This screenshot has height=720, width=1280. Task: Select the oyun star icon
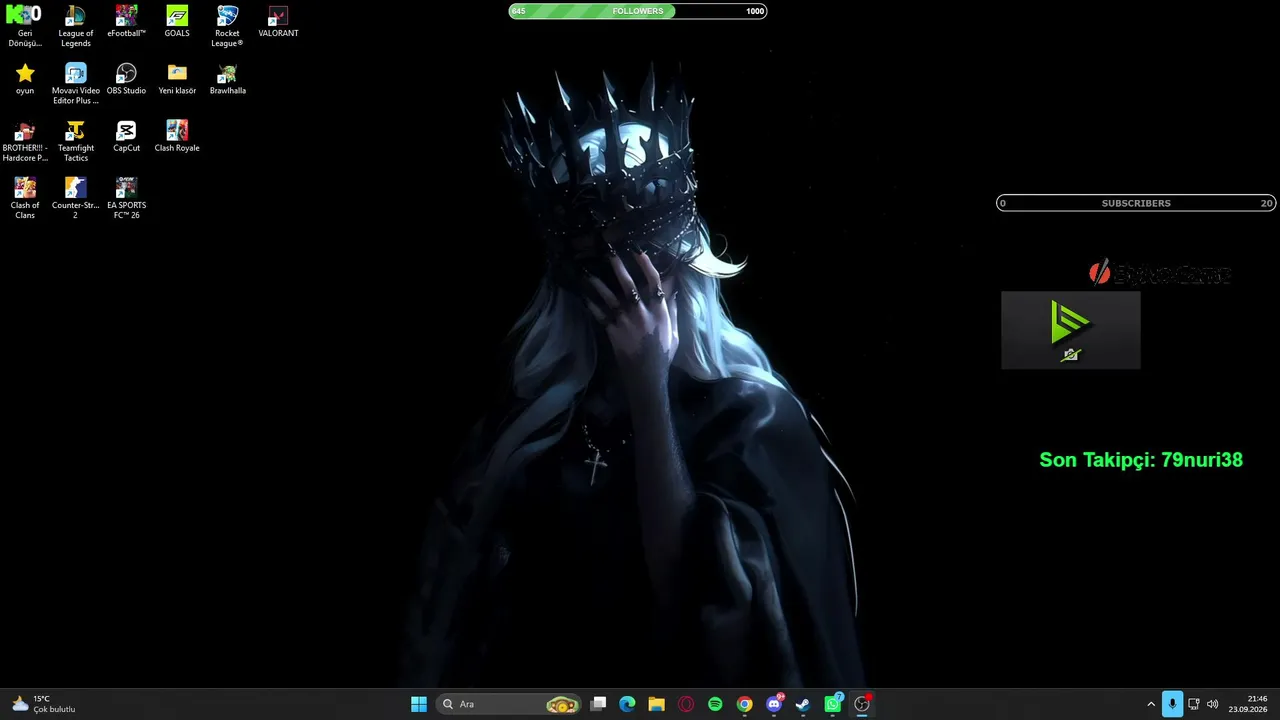click(x=25, y=79)
